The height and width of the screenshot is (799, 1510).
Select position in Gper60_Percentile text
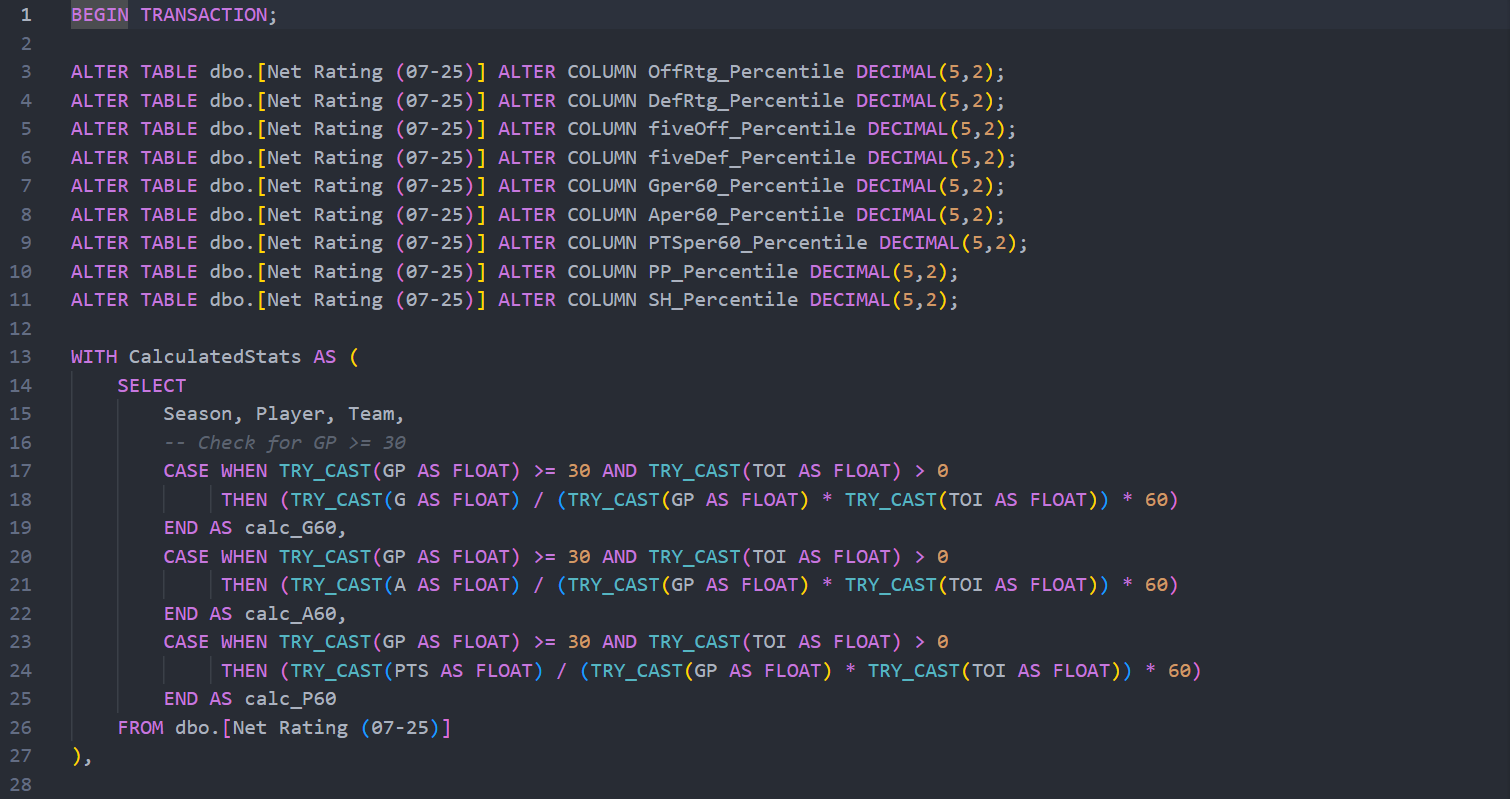[746, 186]
